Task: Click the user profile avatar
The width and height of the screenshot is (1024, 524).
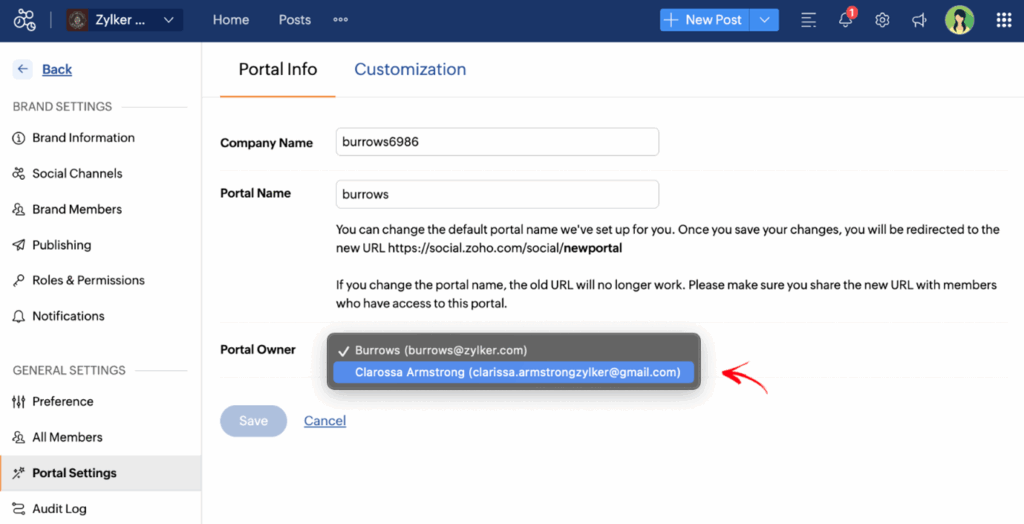Action: [959, 20]
